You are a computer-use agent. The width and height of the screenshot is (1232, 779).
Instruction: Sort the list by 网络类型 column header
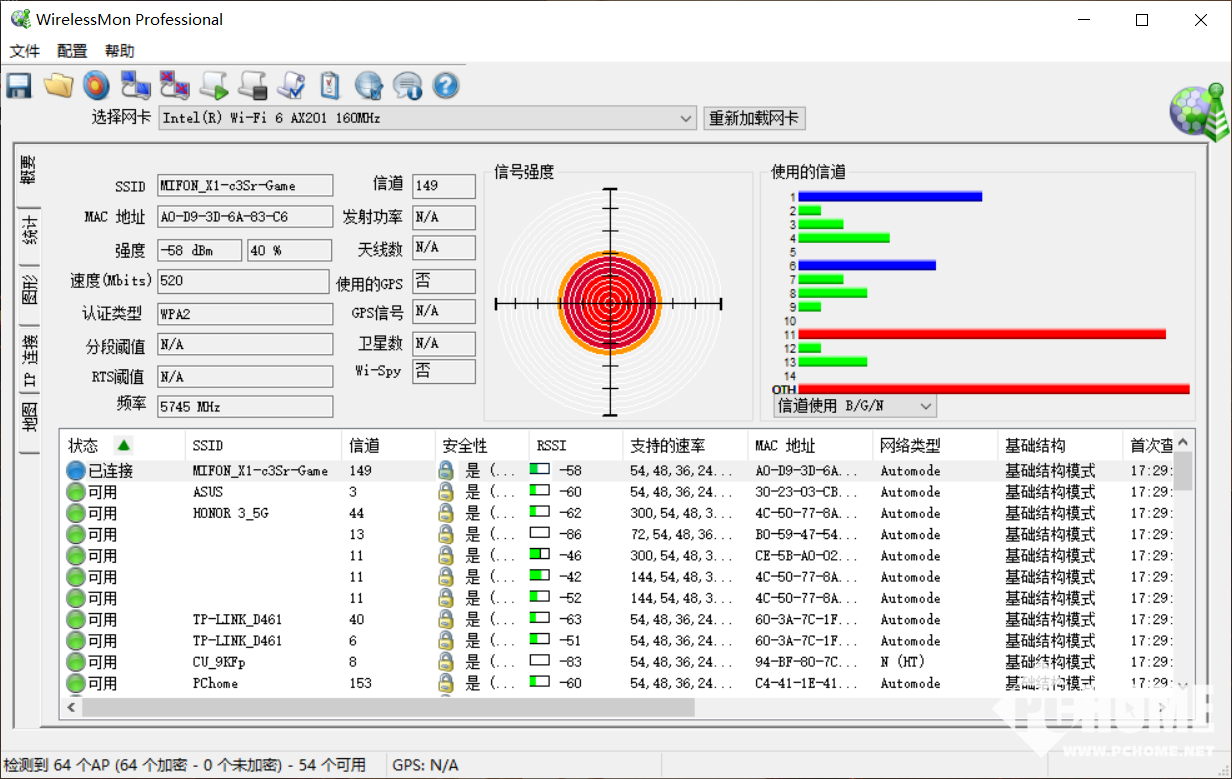click(x=934, y=445)
